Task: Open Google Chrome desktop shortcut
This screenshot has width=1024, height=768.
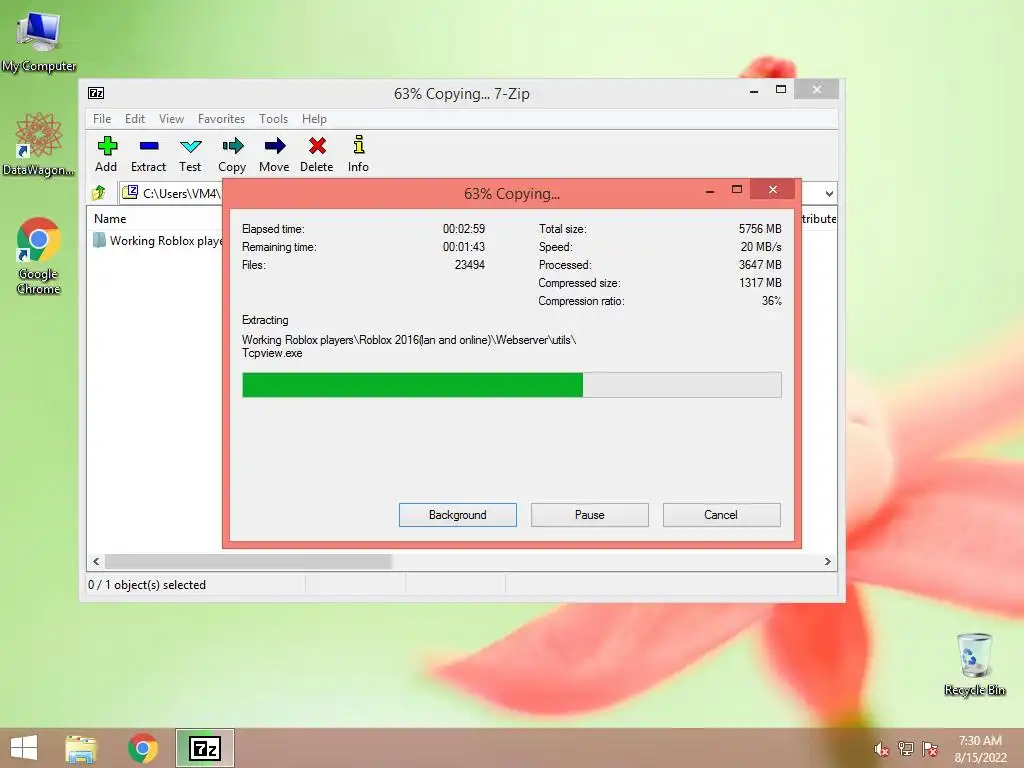Action: pyautogui.click(x=39, y=256)
